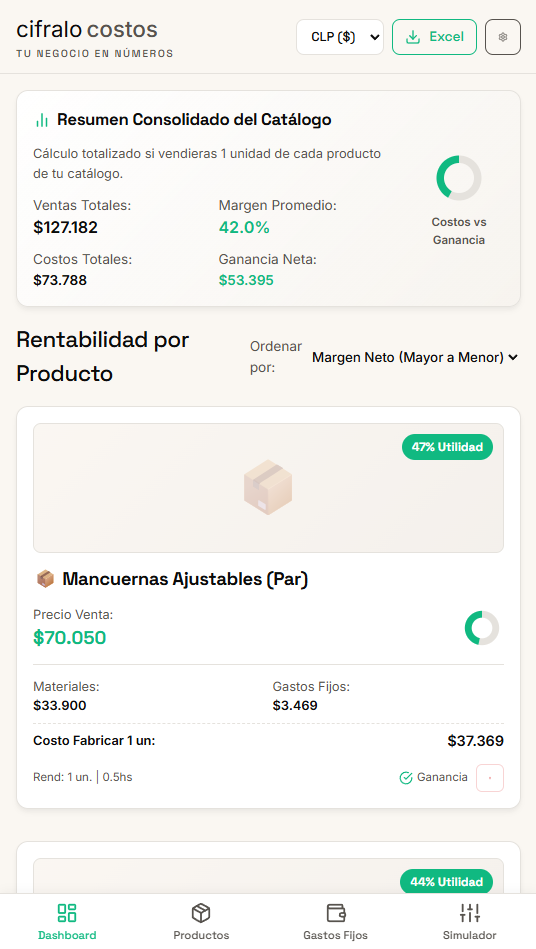Go to the Simulador tab
Image resolution: width=536 pixels, height=949 pixels.
point(469,922)
